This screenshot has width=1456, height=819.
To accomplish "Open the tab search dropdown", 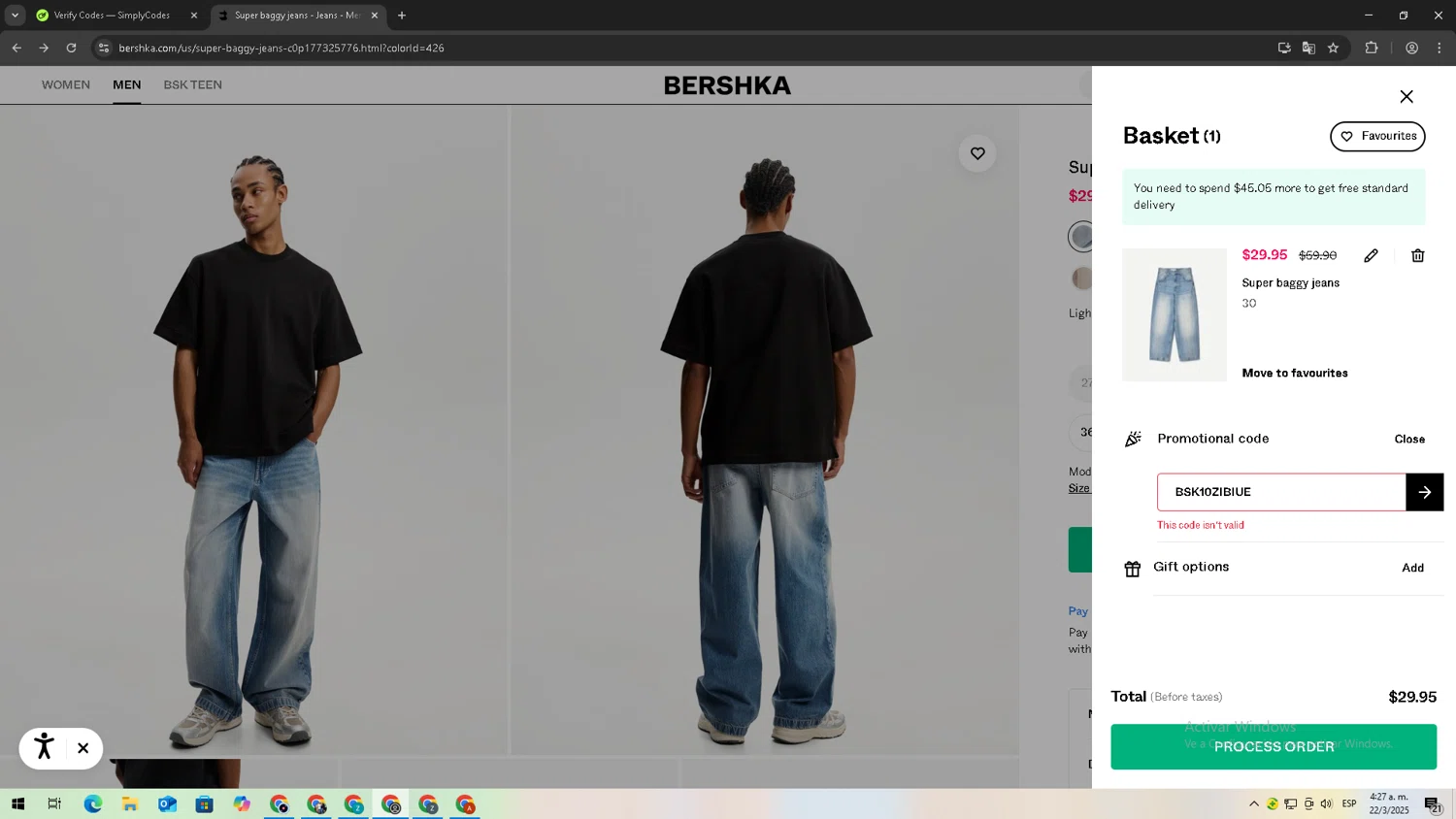I will point(15,16).
